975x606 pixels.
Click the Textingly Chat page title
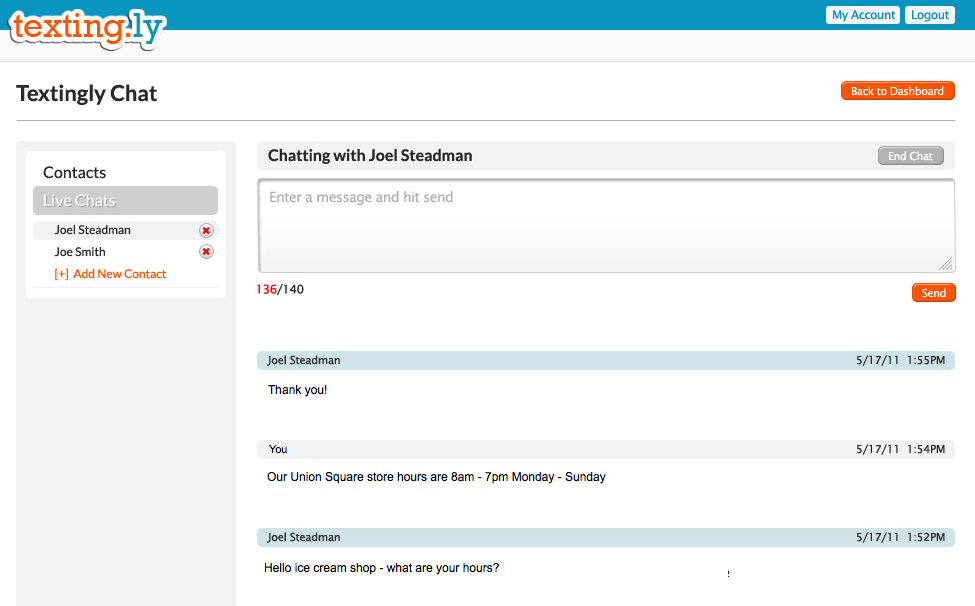[86, 93]
